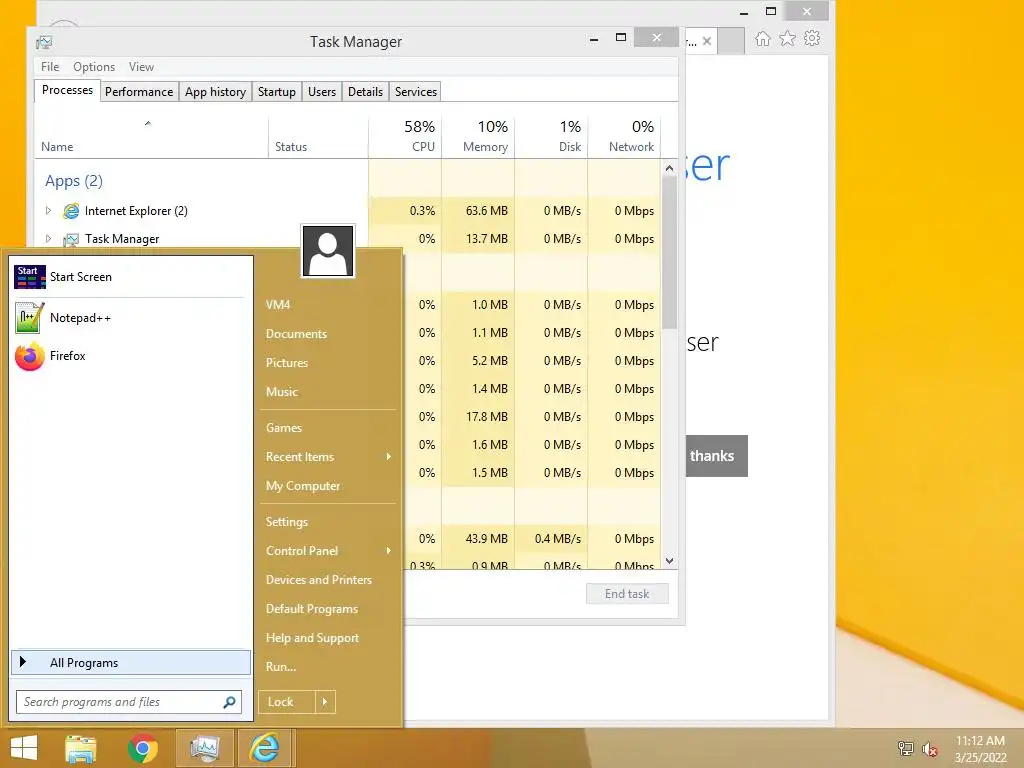The width and height of the screenshot is (1024, 768).
Task: Close the Internet Explorer browser tab
Action: [707, 41]
